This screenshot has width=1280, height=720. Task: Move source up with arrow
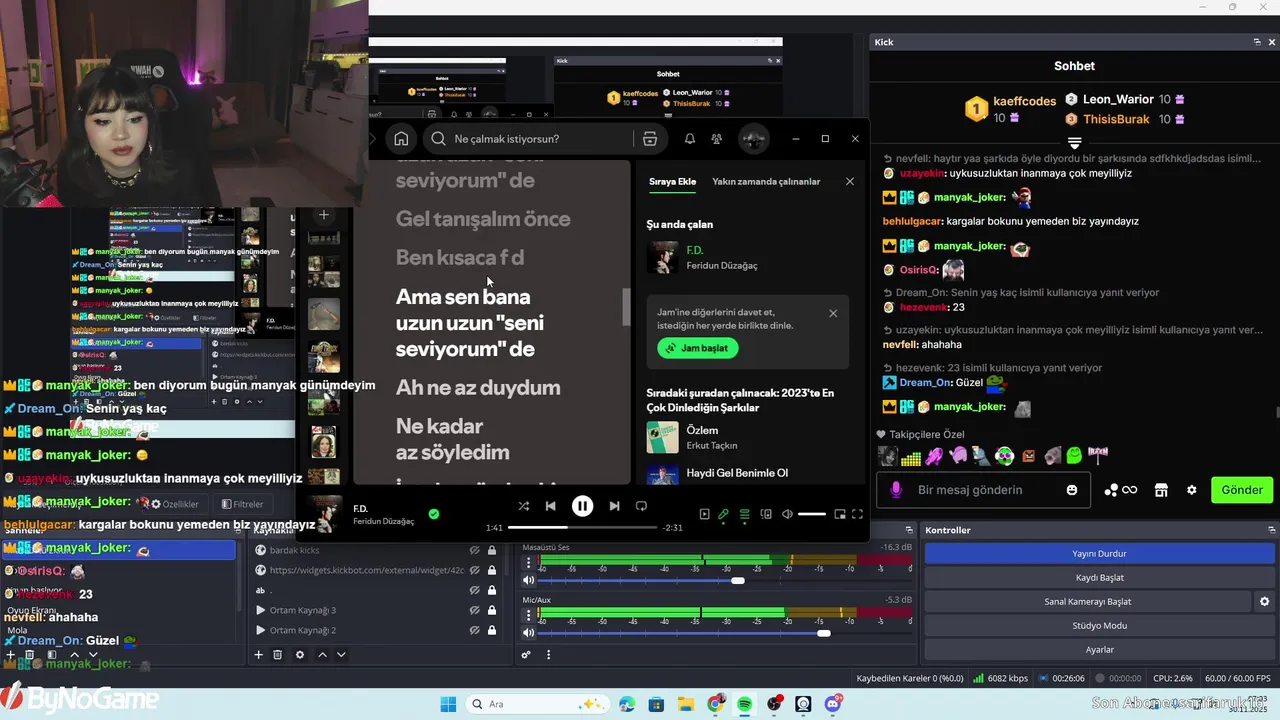pyautogui.click(x=322, y=655)
